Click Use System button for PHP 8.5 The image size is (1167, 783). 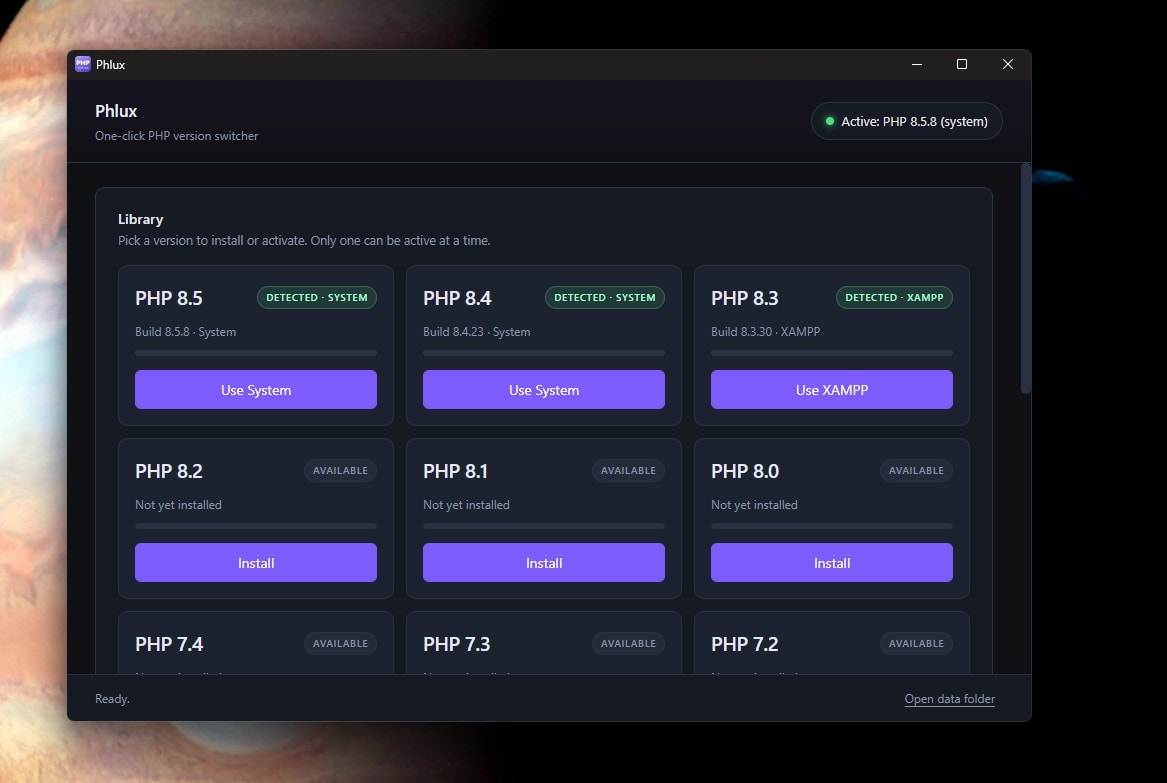pos(255,389)
